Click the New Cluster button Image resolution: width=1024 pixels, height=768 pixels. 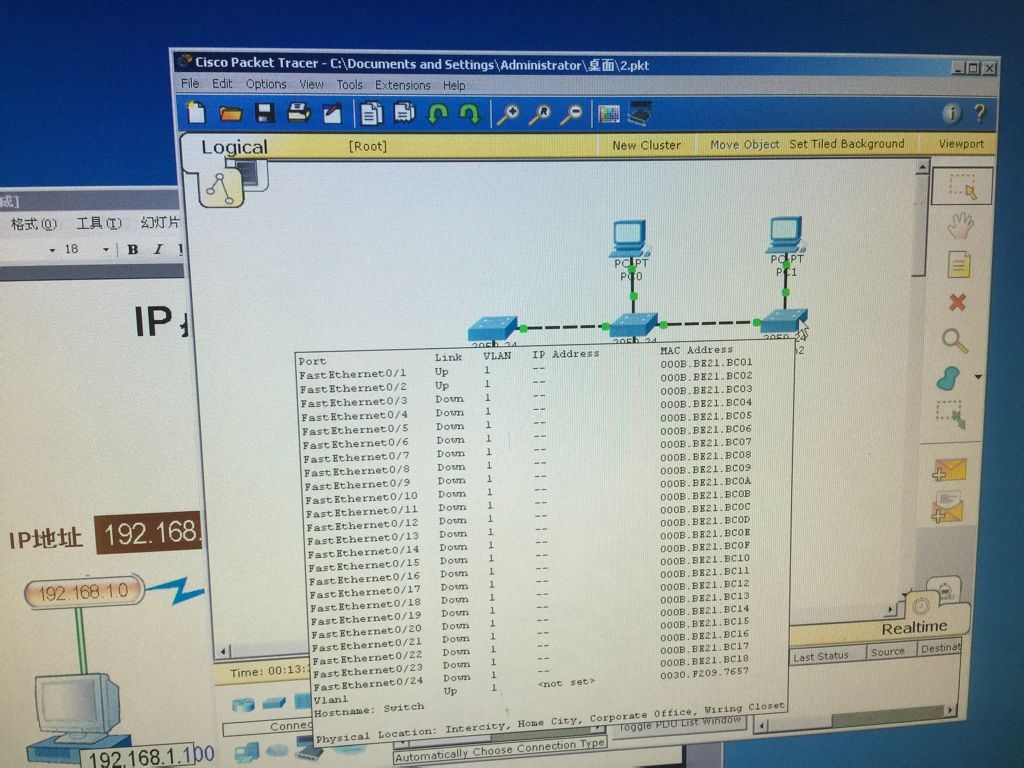point(646,145)
